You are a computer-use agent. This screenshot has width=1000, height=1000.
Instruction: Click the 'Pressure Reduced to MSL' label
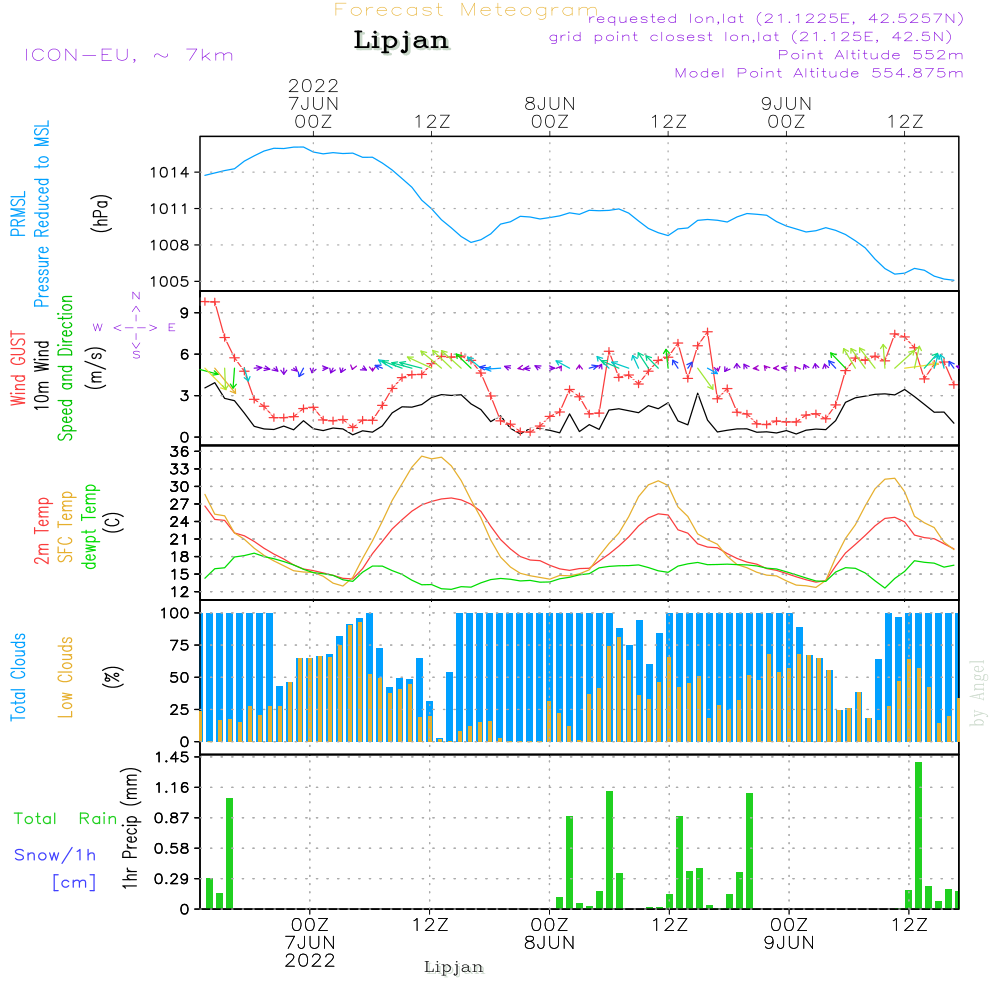click(x=41, y=214)
